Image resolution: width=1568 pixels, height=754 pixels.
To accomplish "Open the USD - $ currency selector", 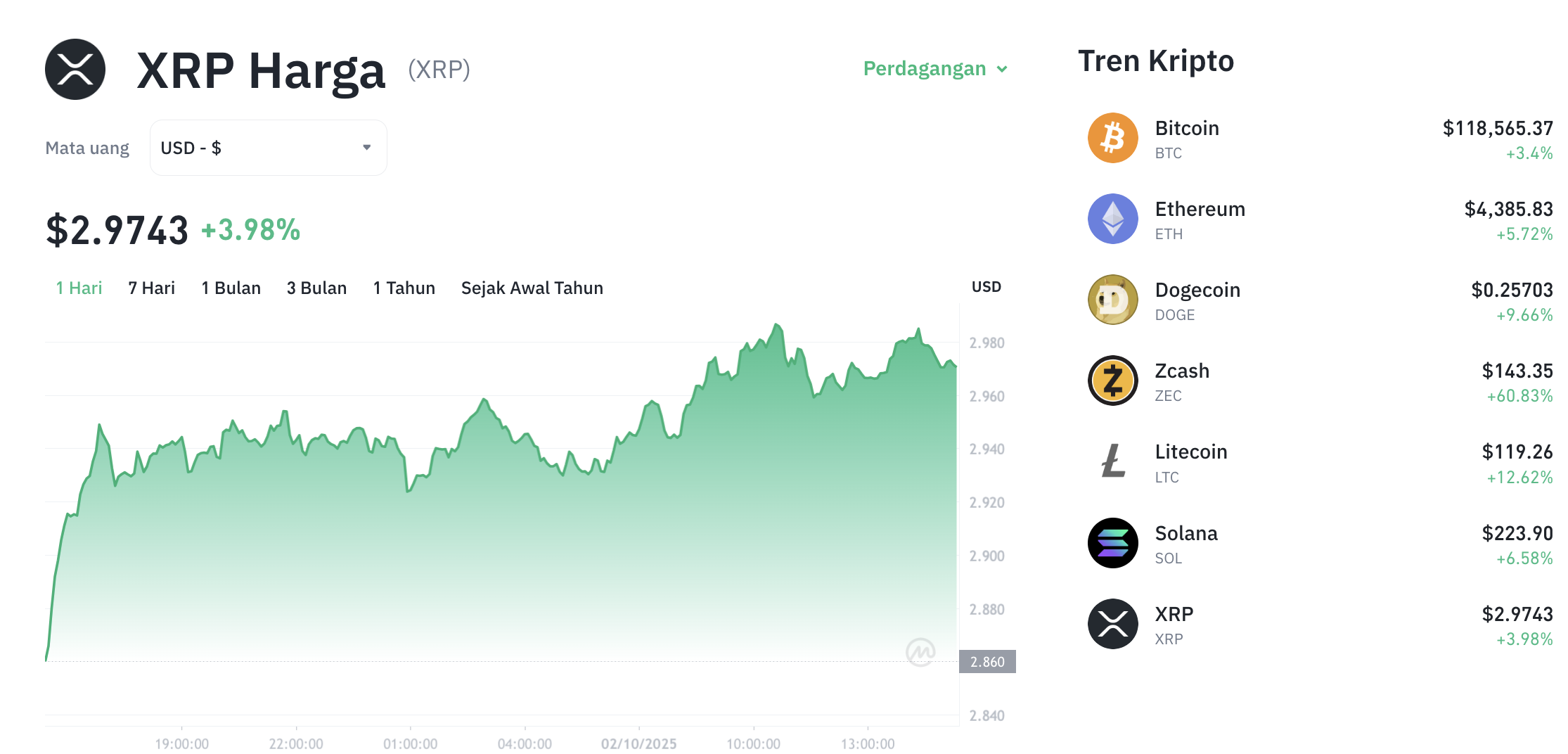I will [267, 148].
